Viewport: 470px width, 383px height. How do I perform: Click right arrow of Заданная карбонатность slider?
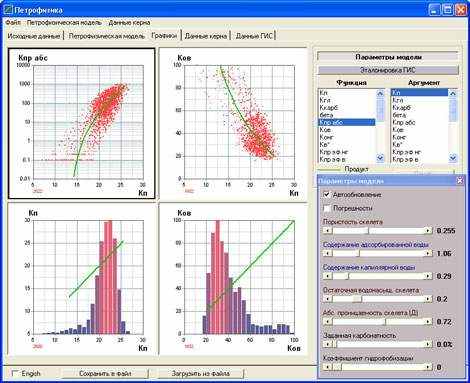coord(428,344)
